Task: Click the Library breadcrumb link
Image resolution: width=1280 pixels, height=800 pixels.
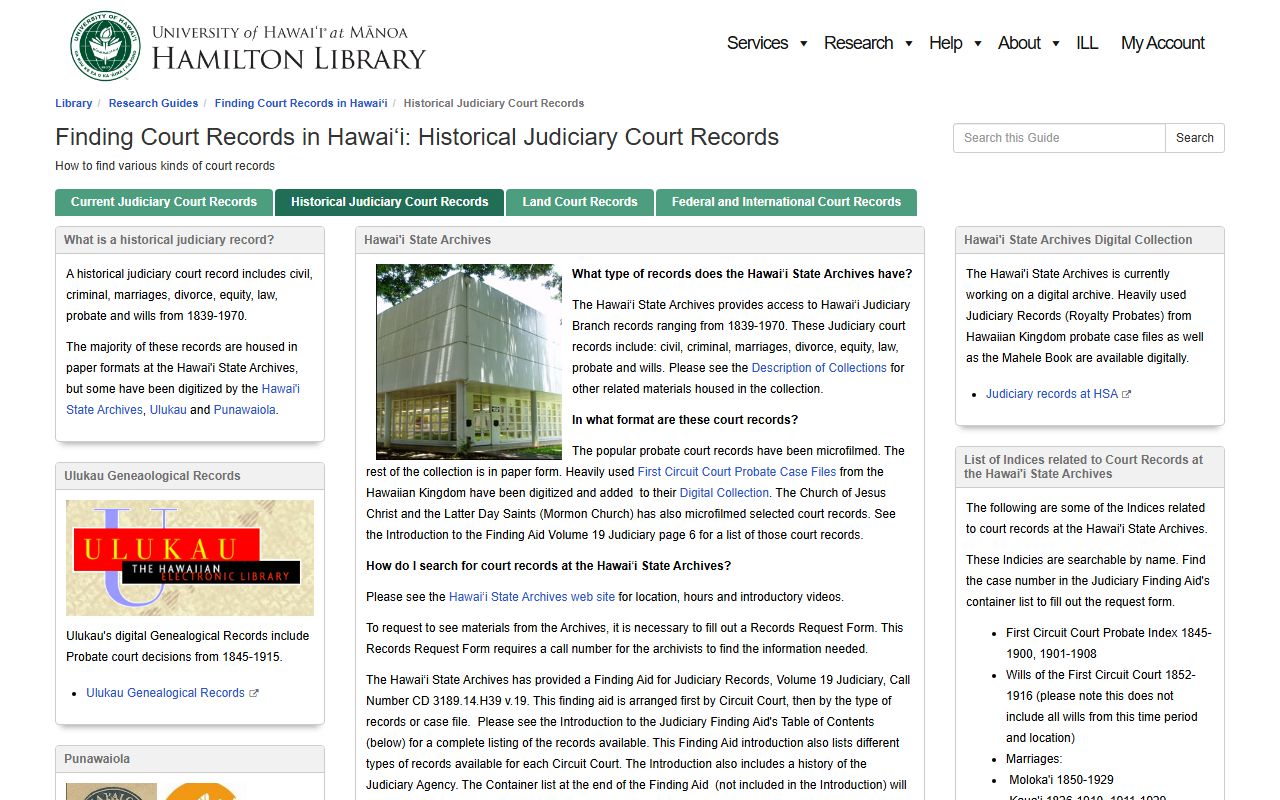Action: [x=74, y=103]
